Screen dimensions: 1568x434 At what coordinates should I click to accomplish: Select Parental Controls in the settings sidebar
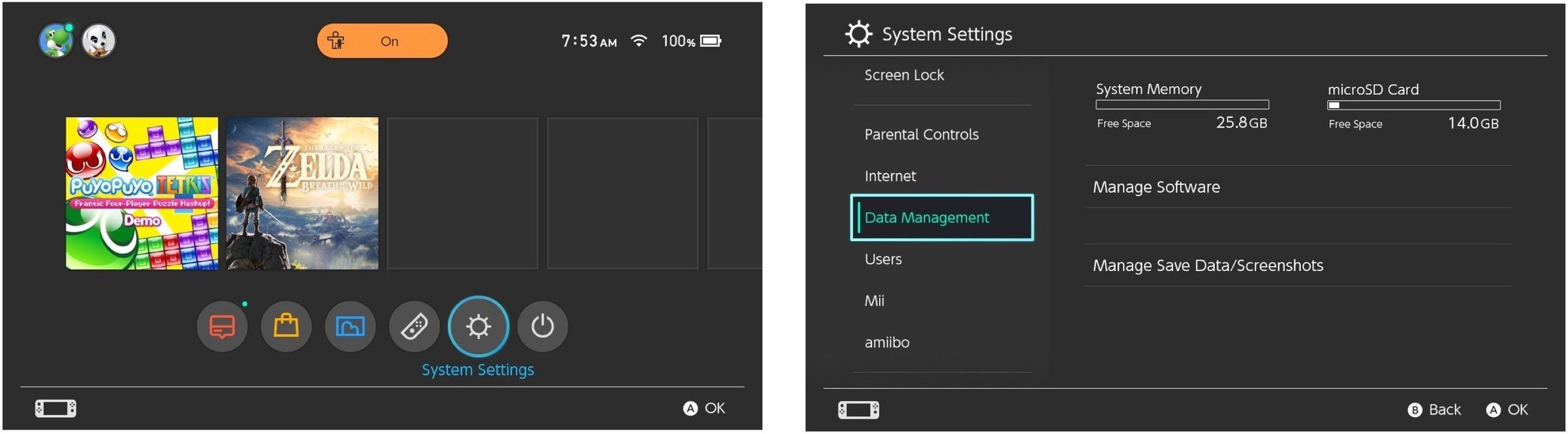tap(922, 135)
